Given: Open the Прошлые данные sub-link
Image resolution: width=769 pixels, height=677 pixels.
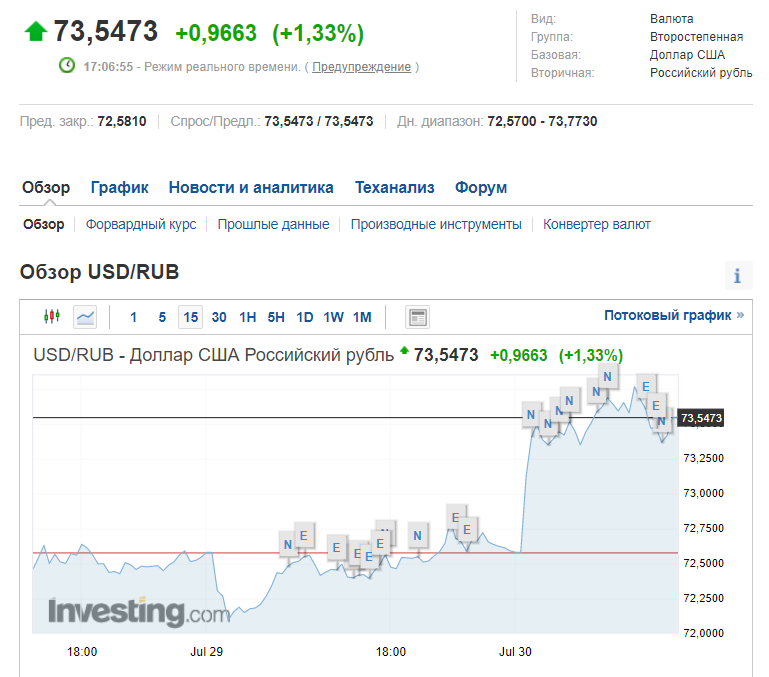Looking at the screenshot, I should pyautogui.click(x=273, y=224).
